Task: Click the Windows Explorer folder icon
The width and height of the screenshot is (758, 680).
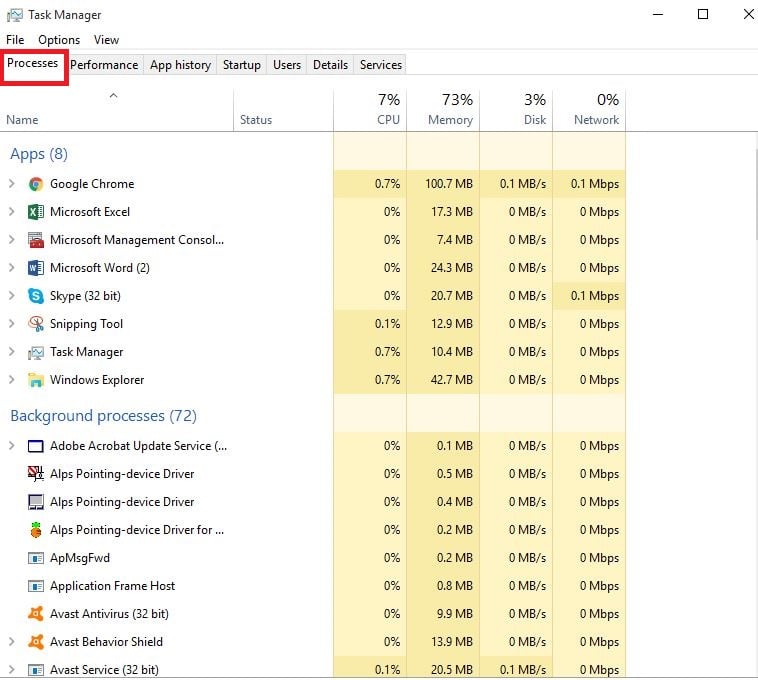Action: pyautogui.click(x=36, y=380)
